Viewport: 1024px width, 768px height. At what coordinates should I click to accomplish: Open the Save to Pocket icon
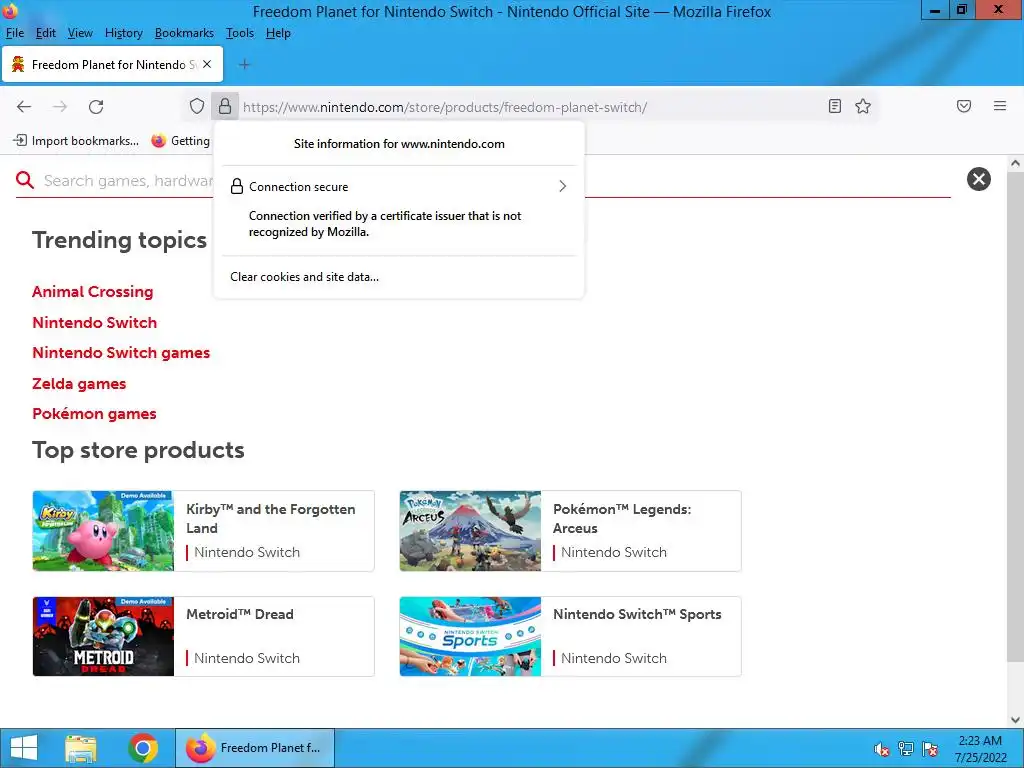point(964,106)
